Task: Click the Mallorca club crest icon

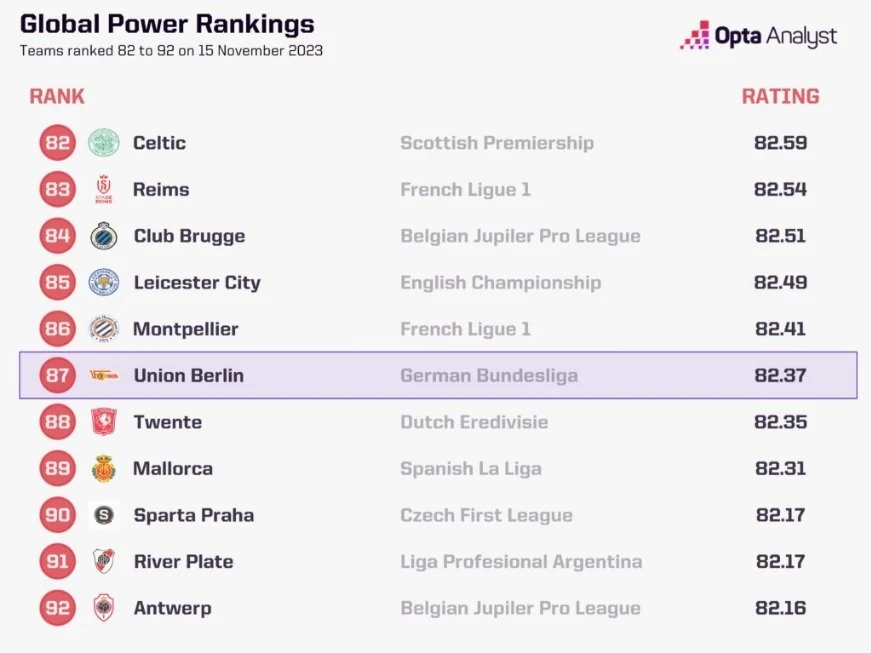Action: (104, 468)
